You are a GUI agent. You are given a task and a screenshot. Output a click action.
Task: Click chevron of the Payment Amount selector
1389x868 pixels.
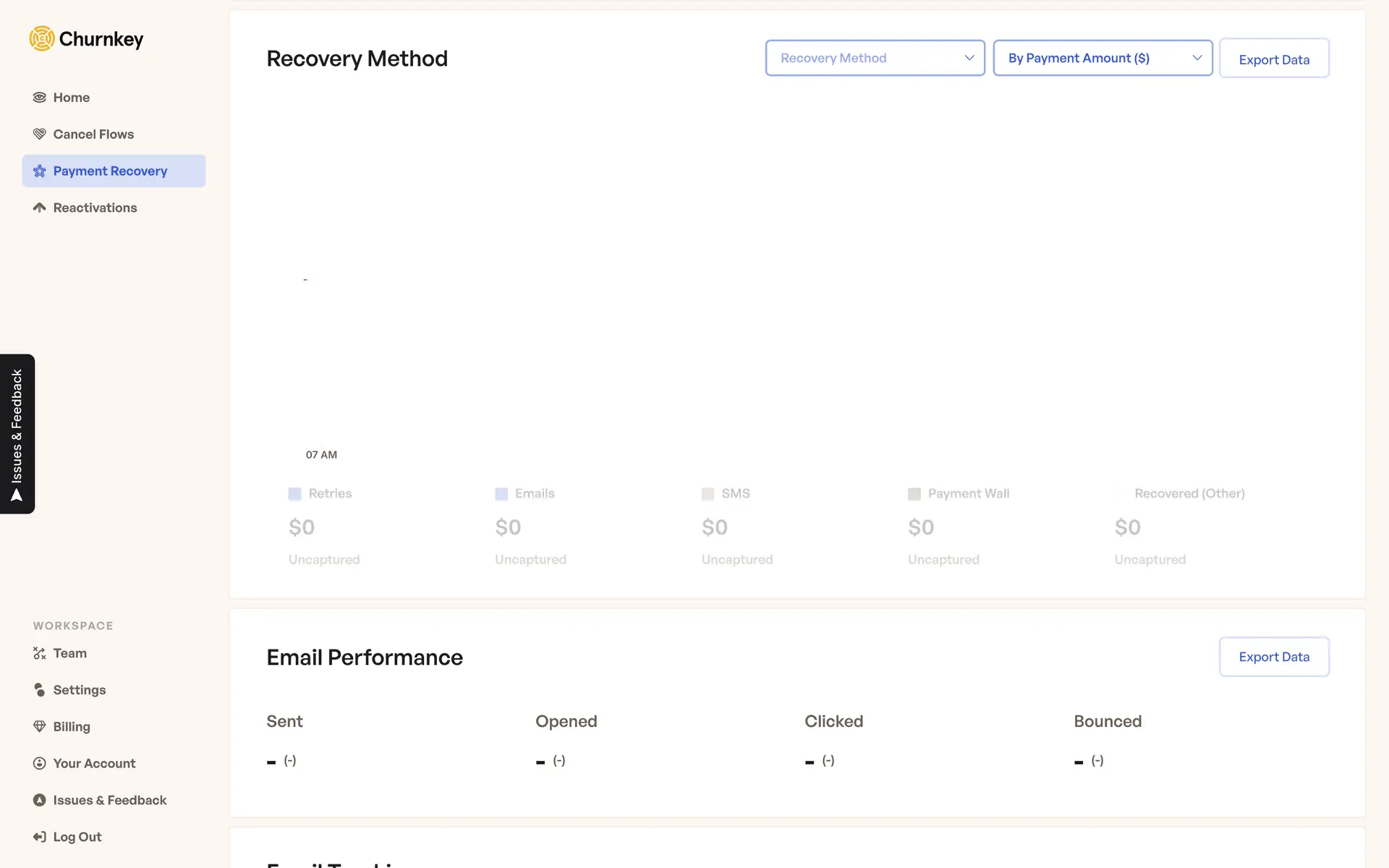point(1197,58)
